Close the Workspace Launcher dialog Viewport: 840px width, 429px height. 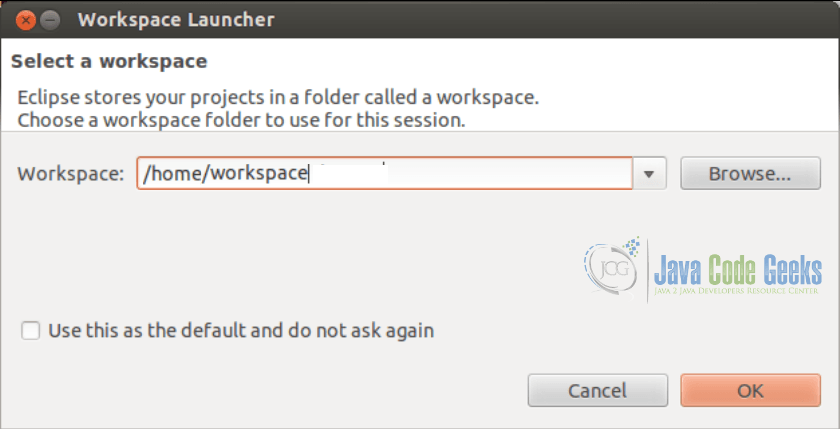click(x=25, y=20)
